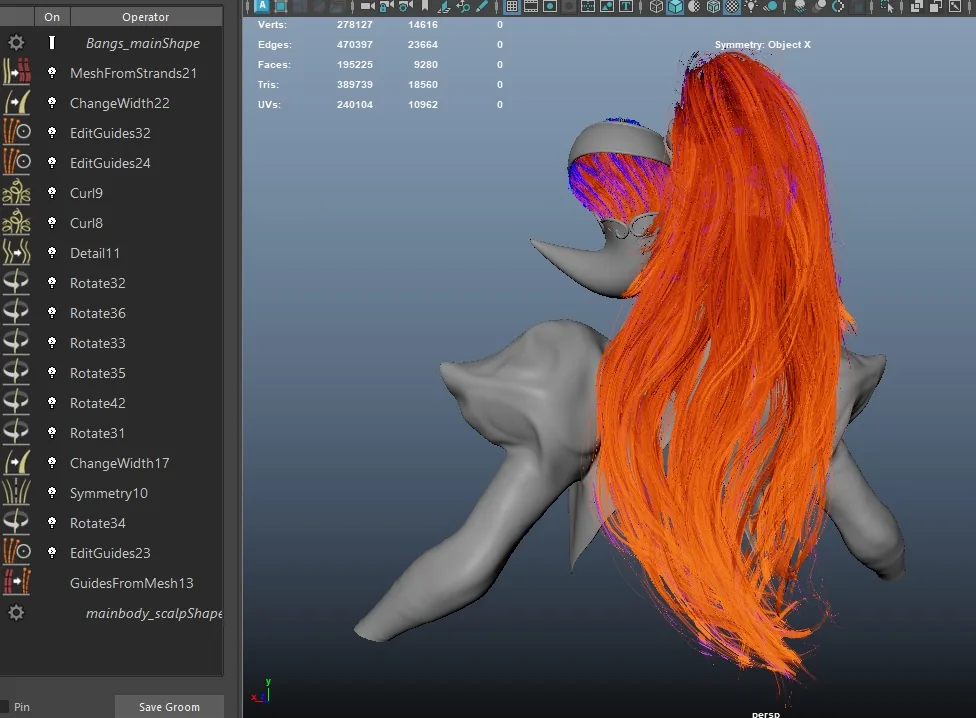The image size is (976, 718).
Task: Select the Detail11 operator name
Action: (x=95, y=253)
